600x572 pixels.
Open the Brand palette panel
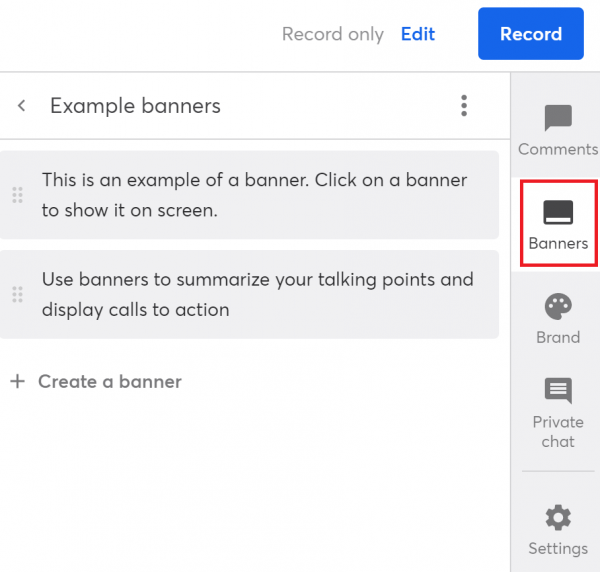[558, 319]
